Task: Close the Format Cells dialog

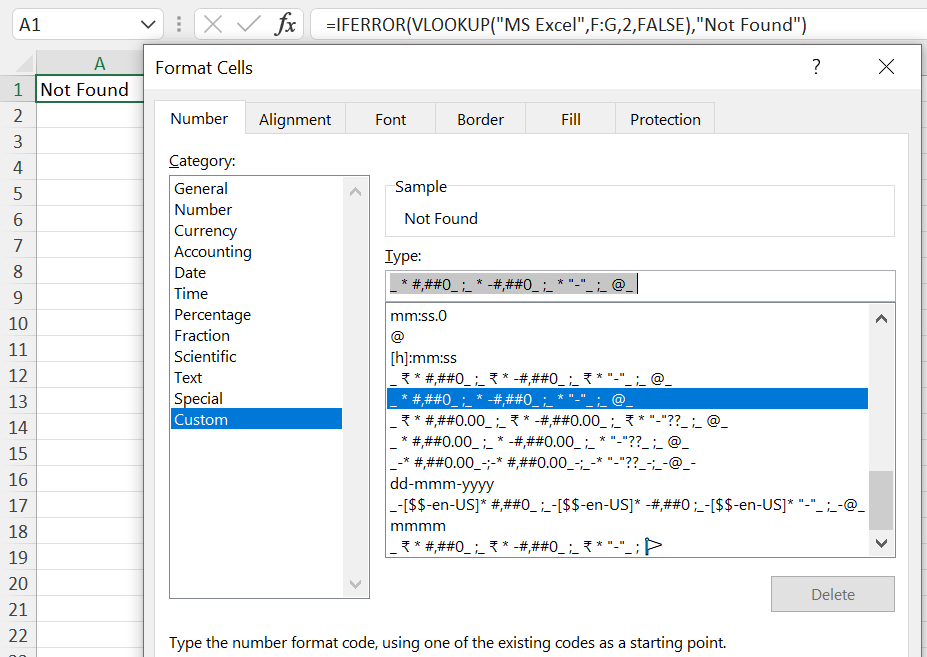Action: click(886, 66)
